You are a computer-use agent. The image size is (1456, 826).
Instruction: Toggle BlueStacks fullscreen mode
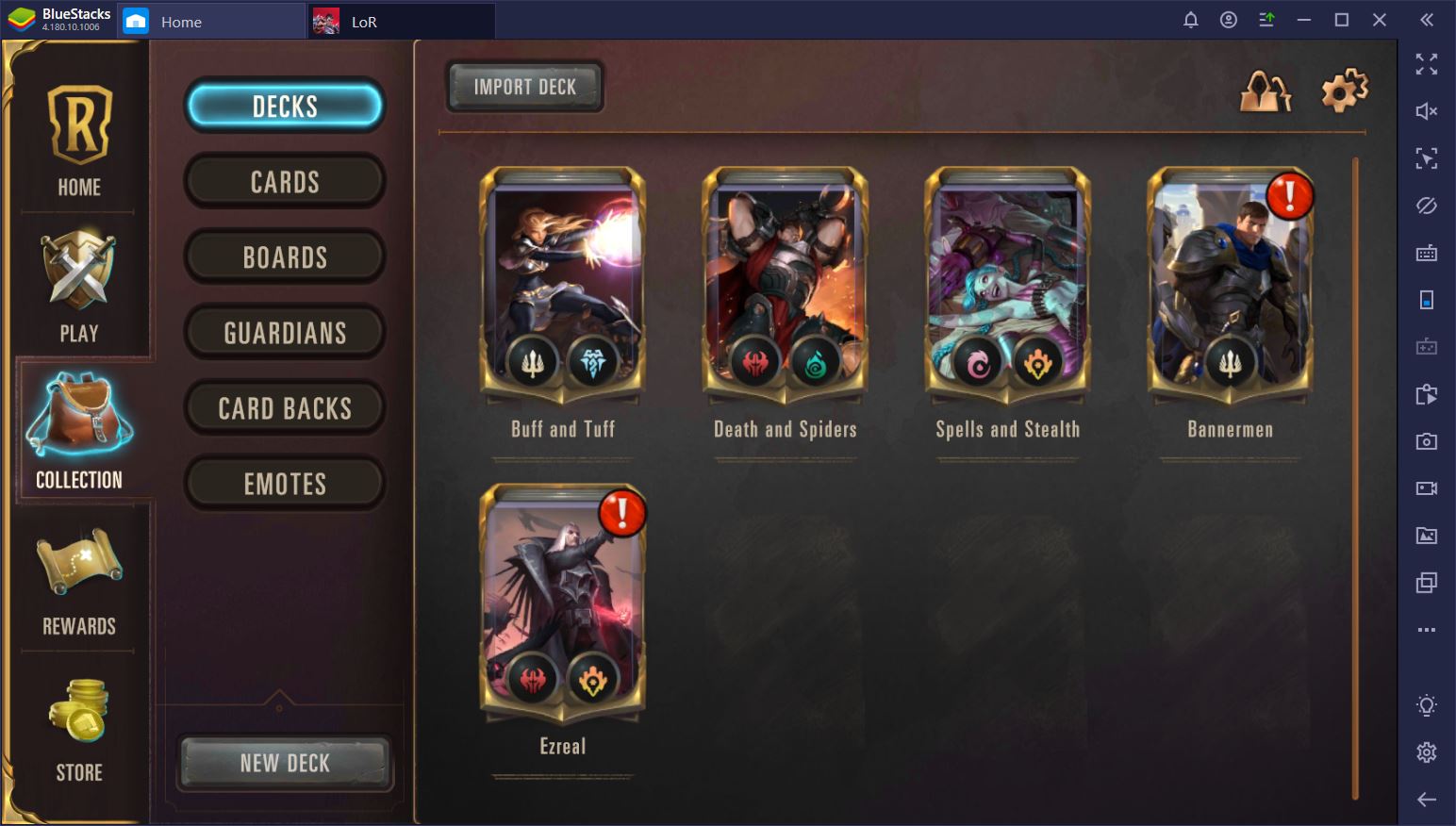coord(1427,64)
